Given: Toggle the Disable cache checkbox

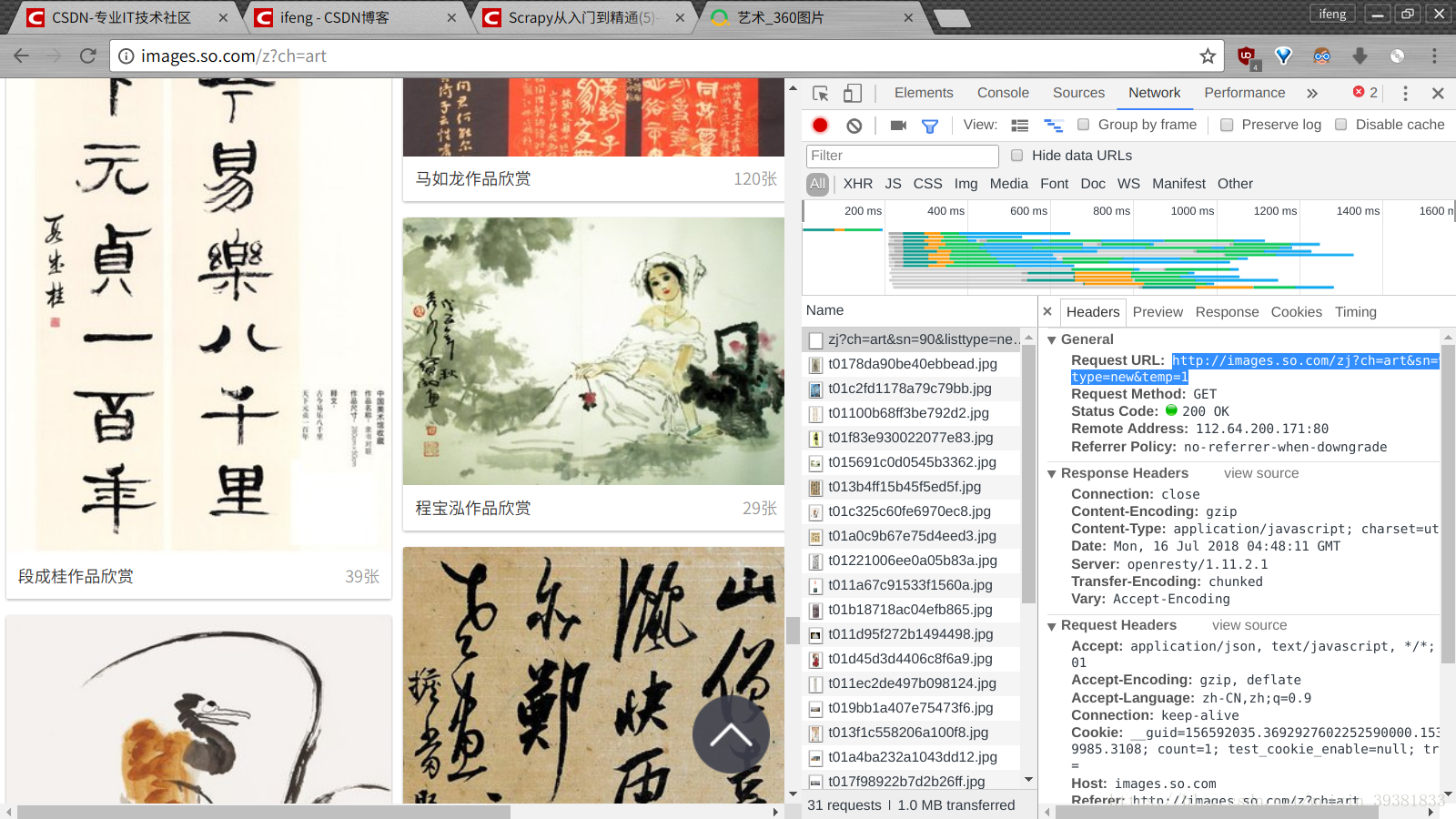Looking at the screenshot, I should click(x=1340, y=125).
